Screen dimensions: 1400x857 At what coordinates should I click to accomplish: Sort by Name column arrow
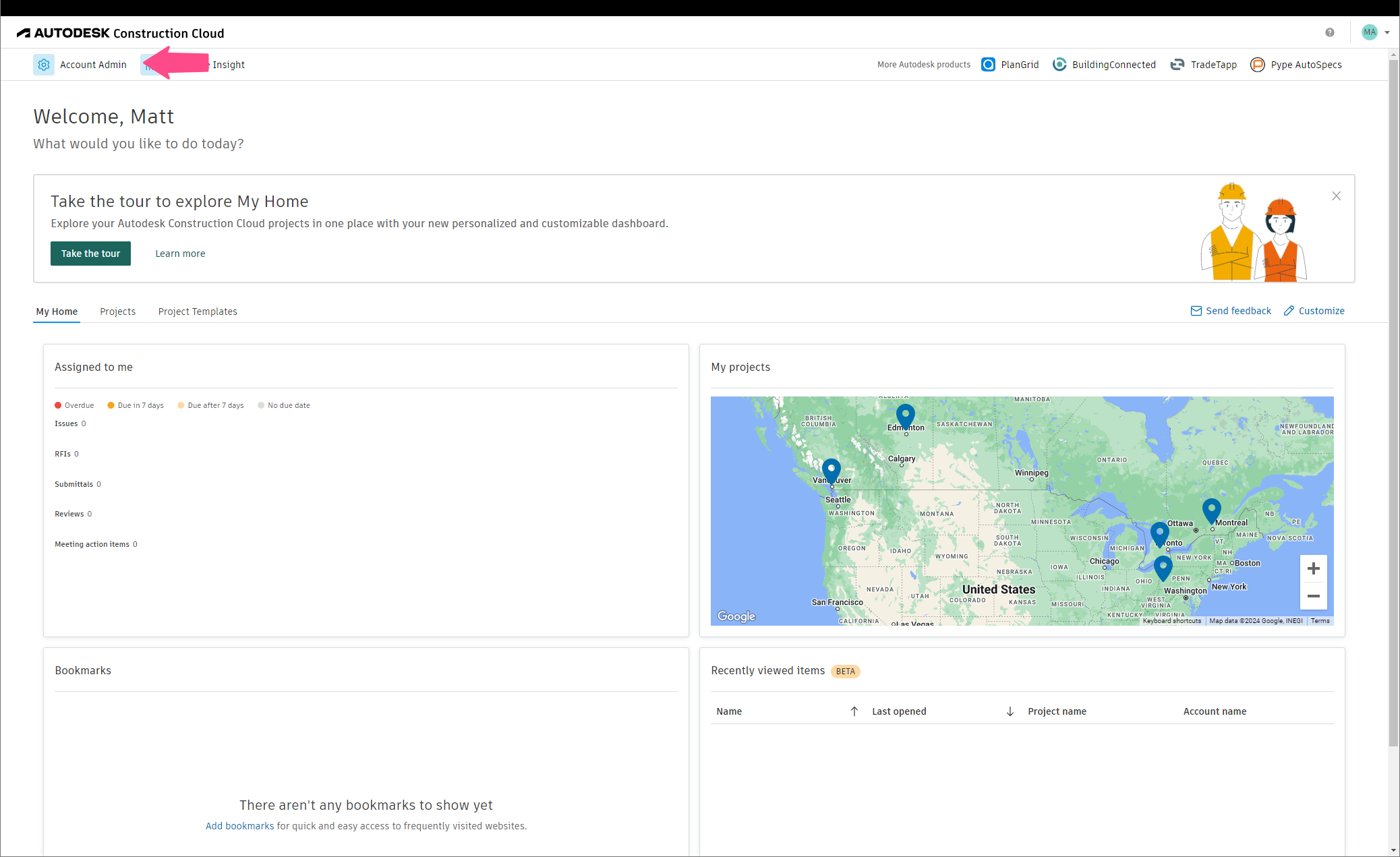(x=854, y=711)
